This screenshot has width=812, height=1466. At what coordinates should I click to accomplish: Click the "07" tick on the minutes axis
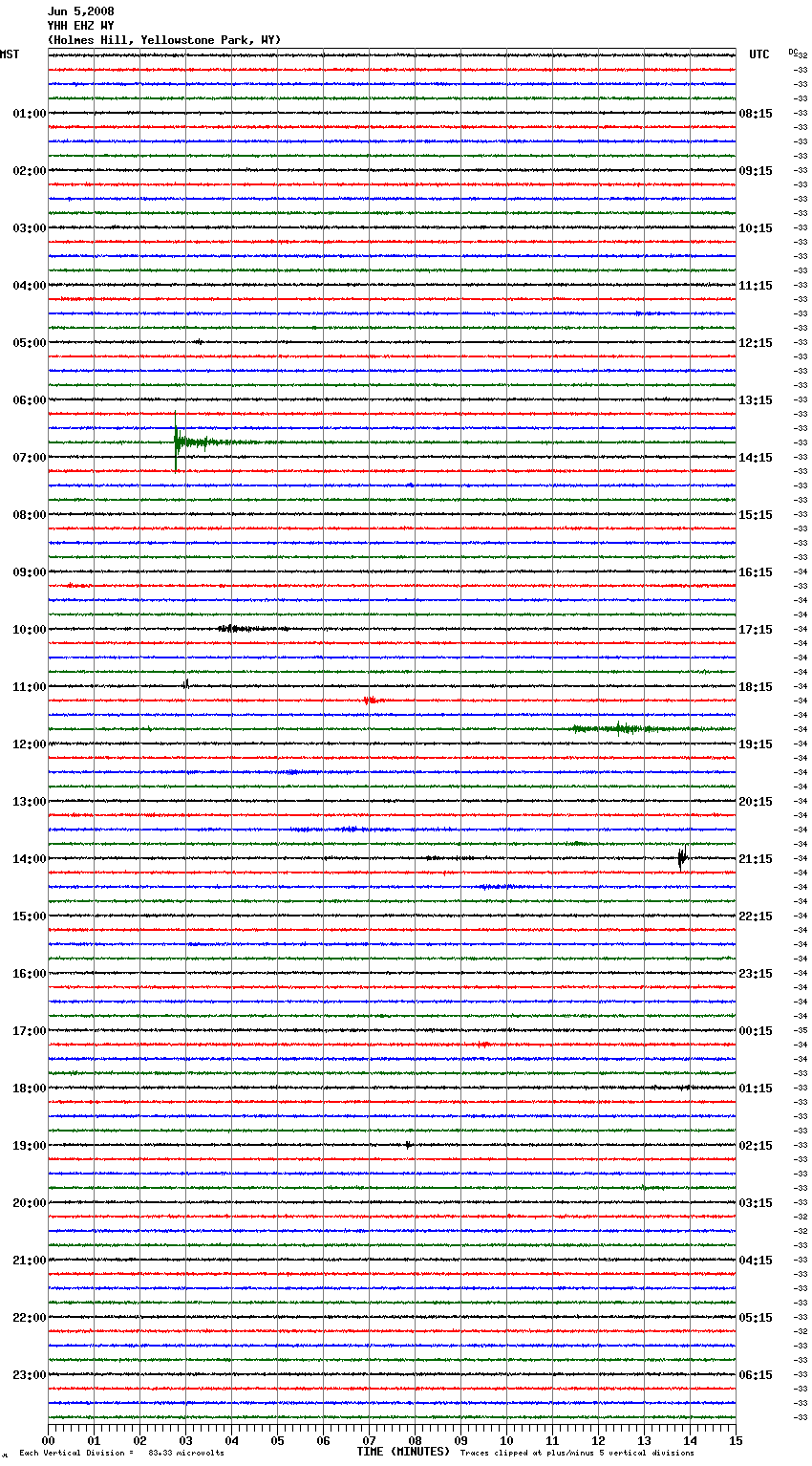[370, 1440]
